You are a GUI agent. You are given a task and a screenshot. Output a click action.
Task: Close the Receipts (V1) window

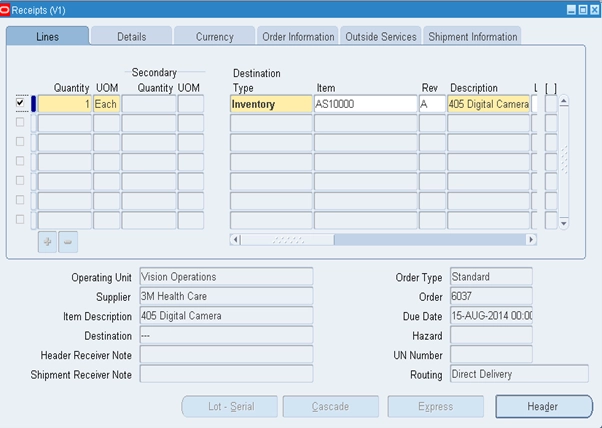[595, 10]
